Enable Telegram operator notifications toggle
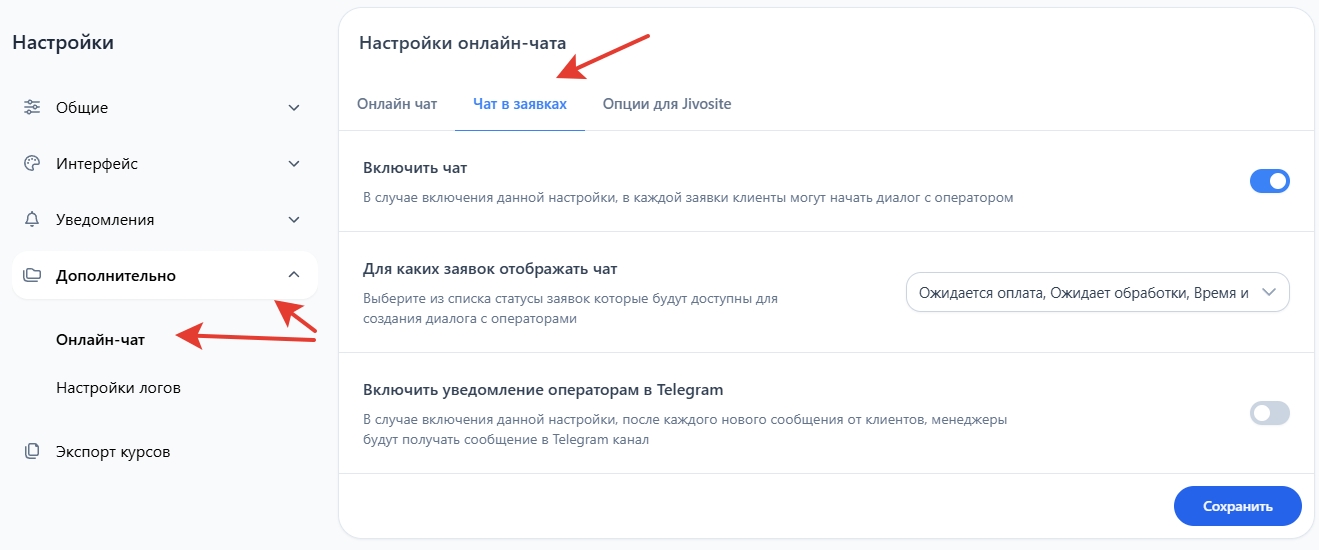Image resolution: width=1319 pixels, height=550 pixels. point(1269,413)
